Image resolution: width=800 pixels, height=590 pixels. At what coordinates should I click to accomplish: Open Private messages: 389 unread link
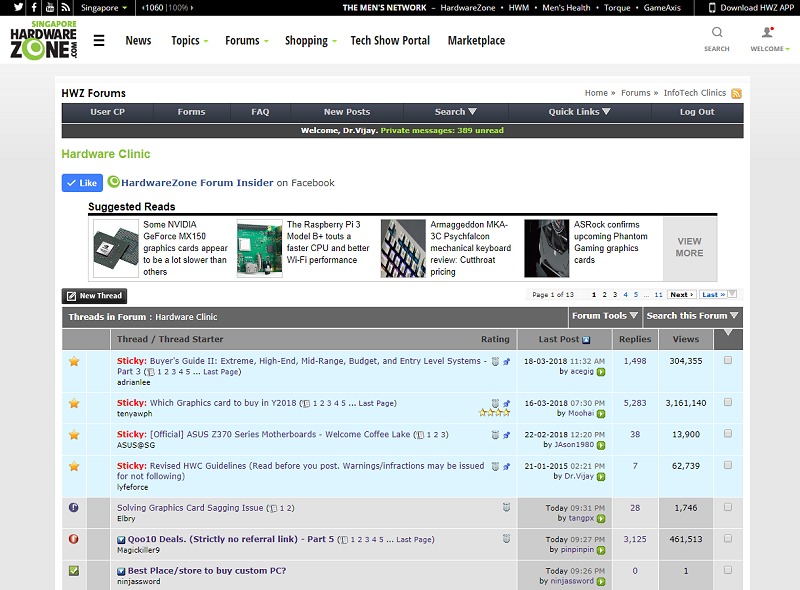tap(442, 131)
